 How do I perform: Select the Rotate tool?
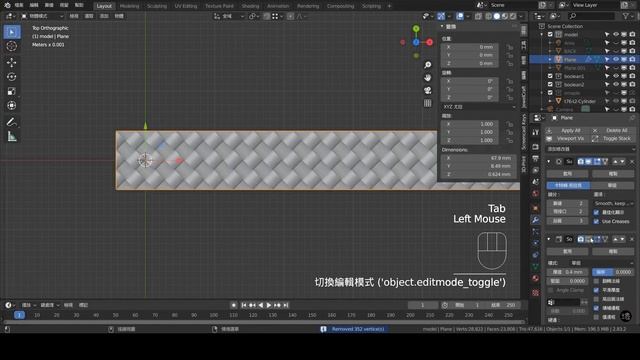pyautogui.click(x=12, y=77)
